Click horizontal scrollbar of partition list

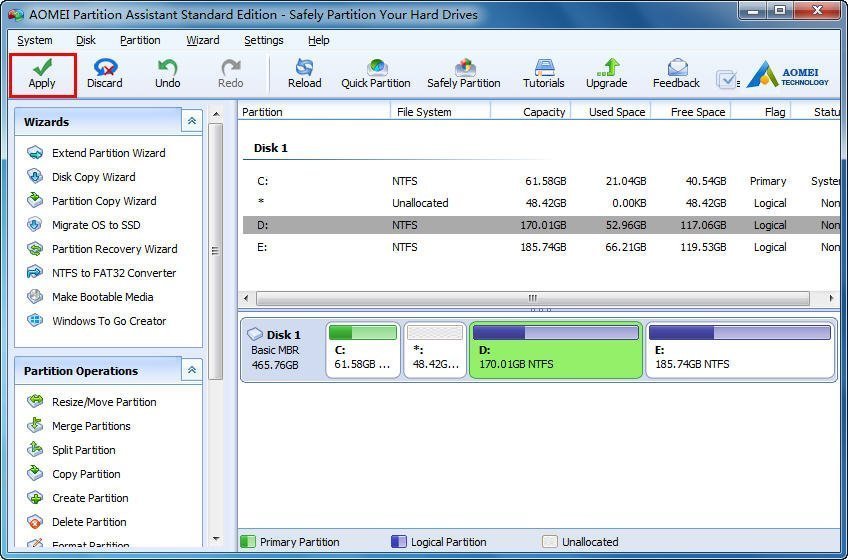pos(533,298)
